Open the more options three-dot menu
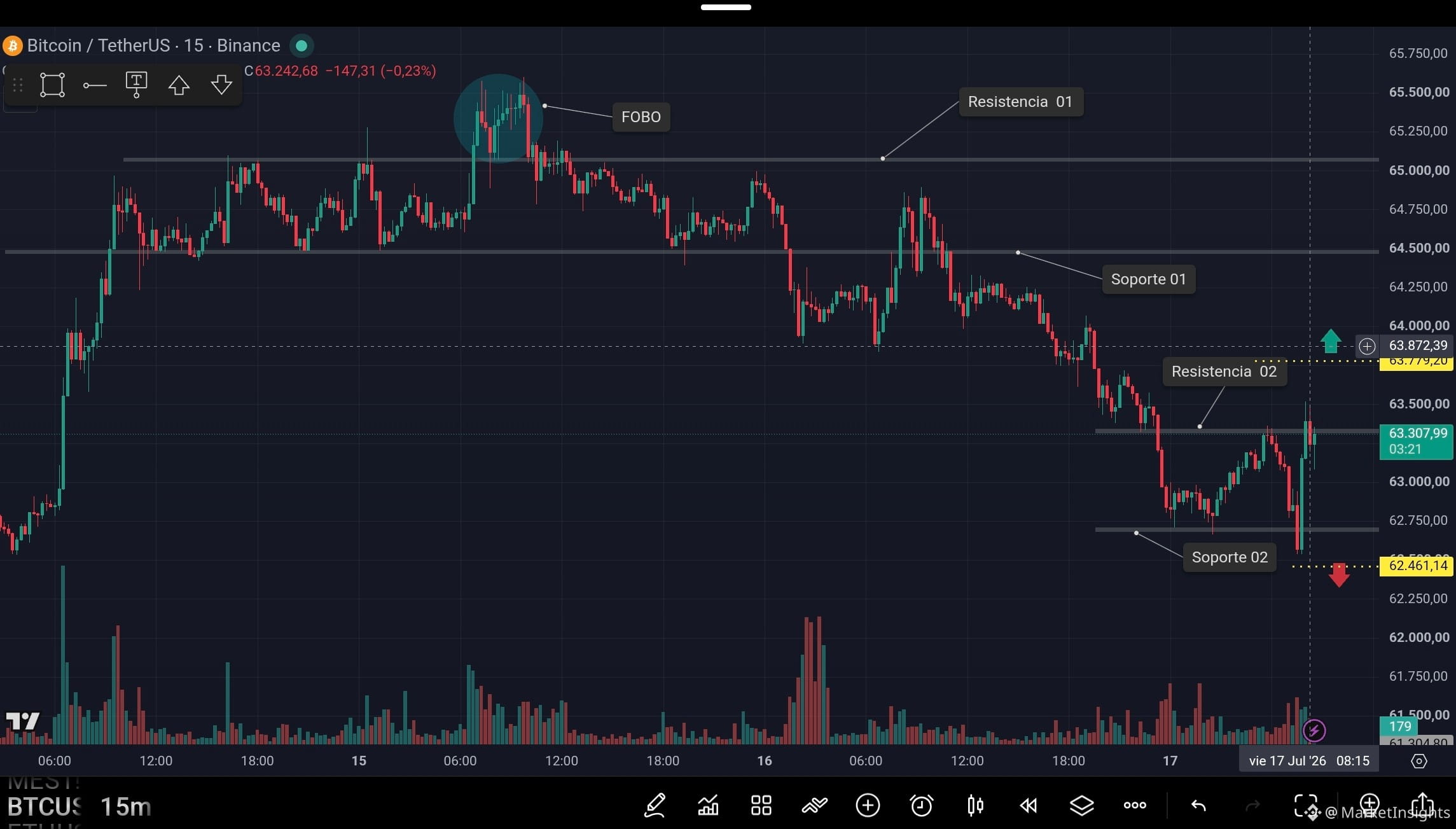1456x829 pixels. (x=1135, y=805)
